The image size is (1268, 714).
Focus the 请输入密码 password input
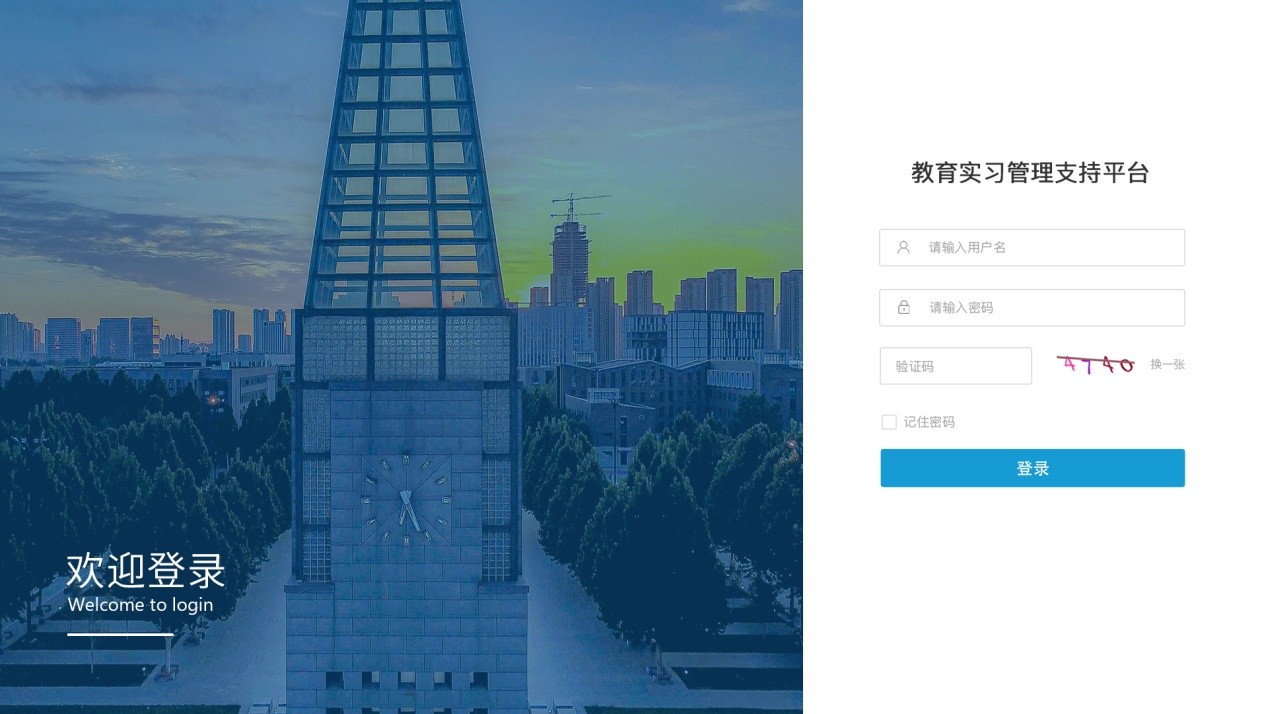point(1032,307)
